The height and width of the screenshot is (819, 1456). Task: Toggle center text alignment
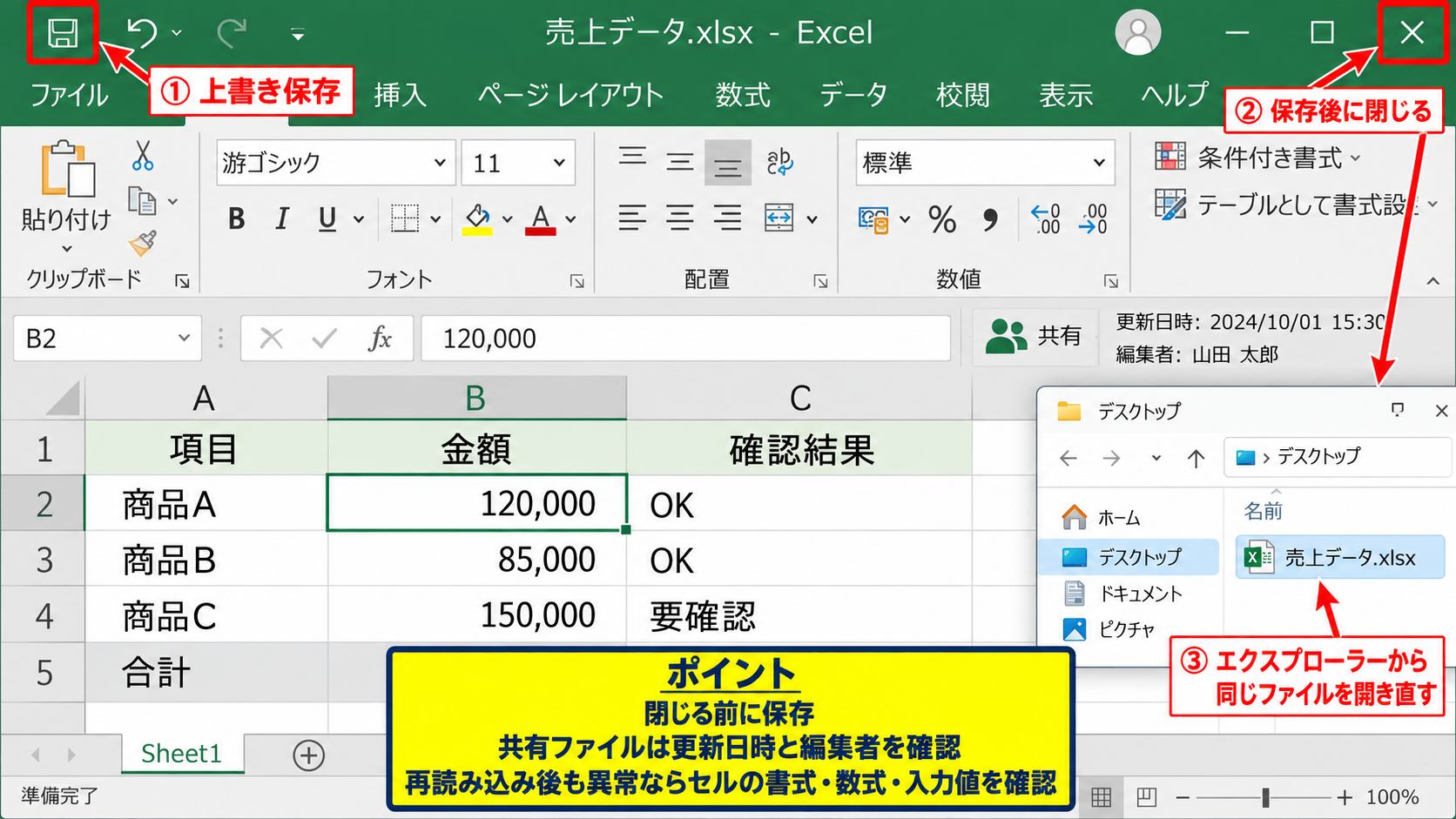680,218
